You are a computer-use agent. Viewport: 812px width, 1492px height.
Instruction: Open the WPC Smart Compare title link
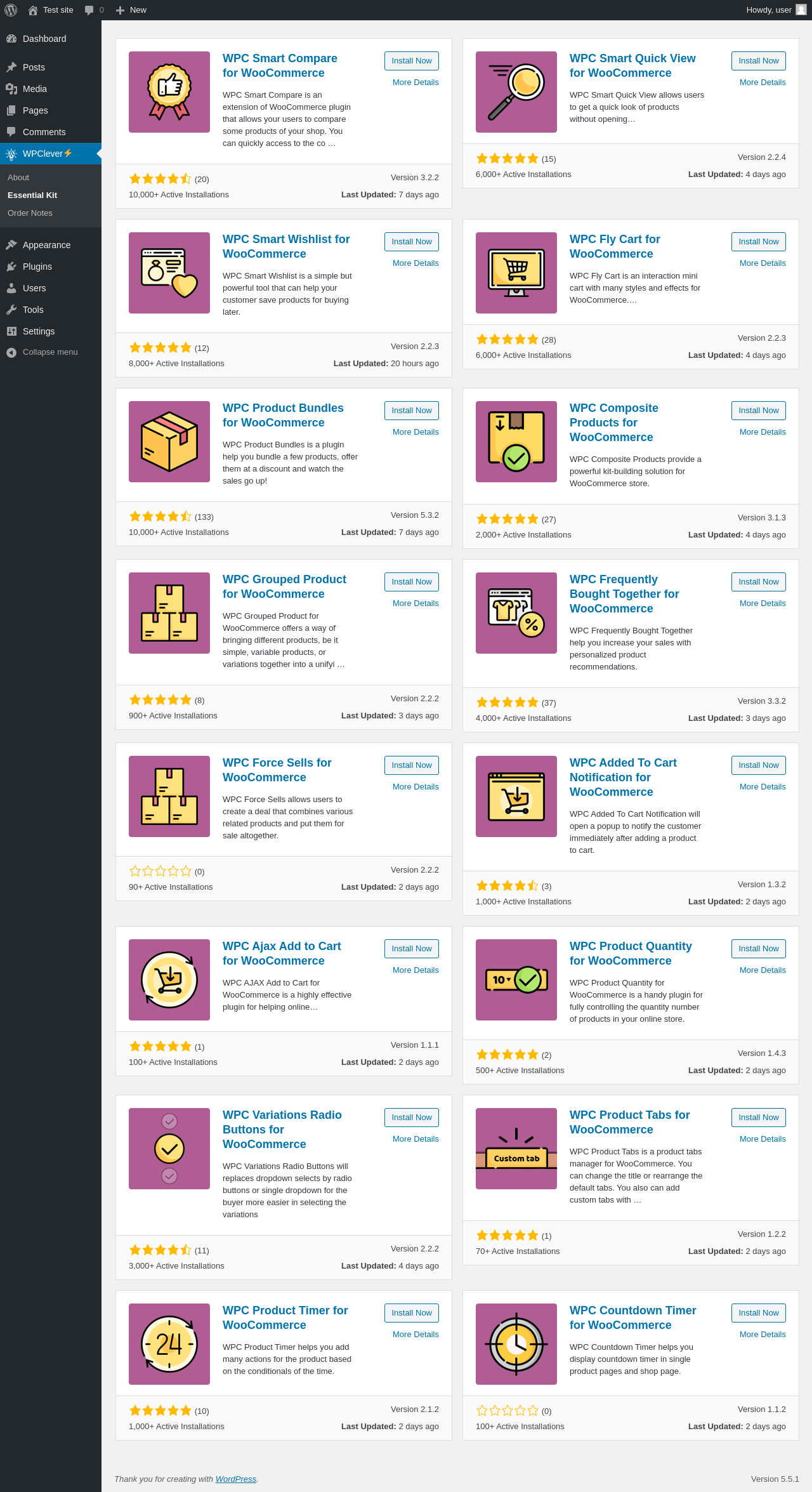point(280,66)
